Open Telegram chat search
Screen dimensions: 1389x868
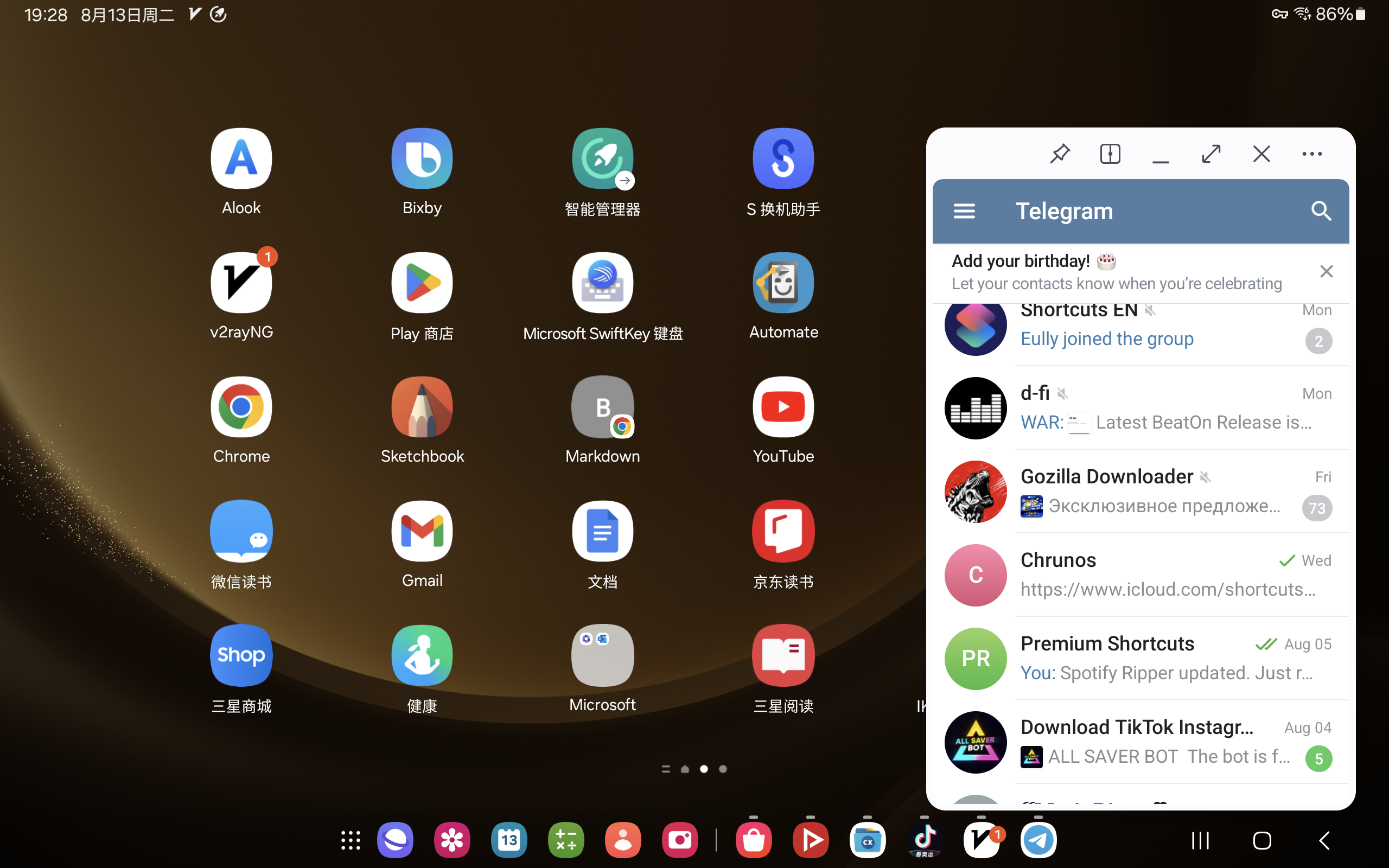1321,210
